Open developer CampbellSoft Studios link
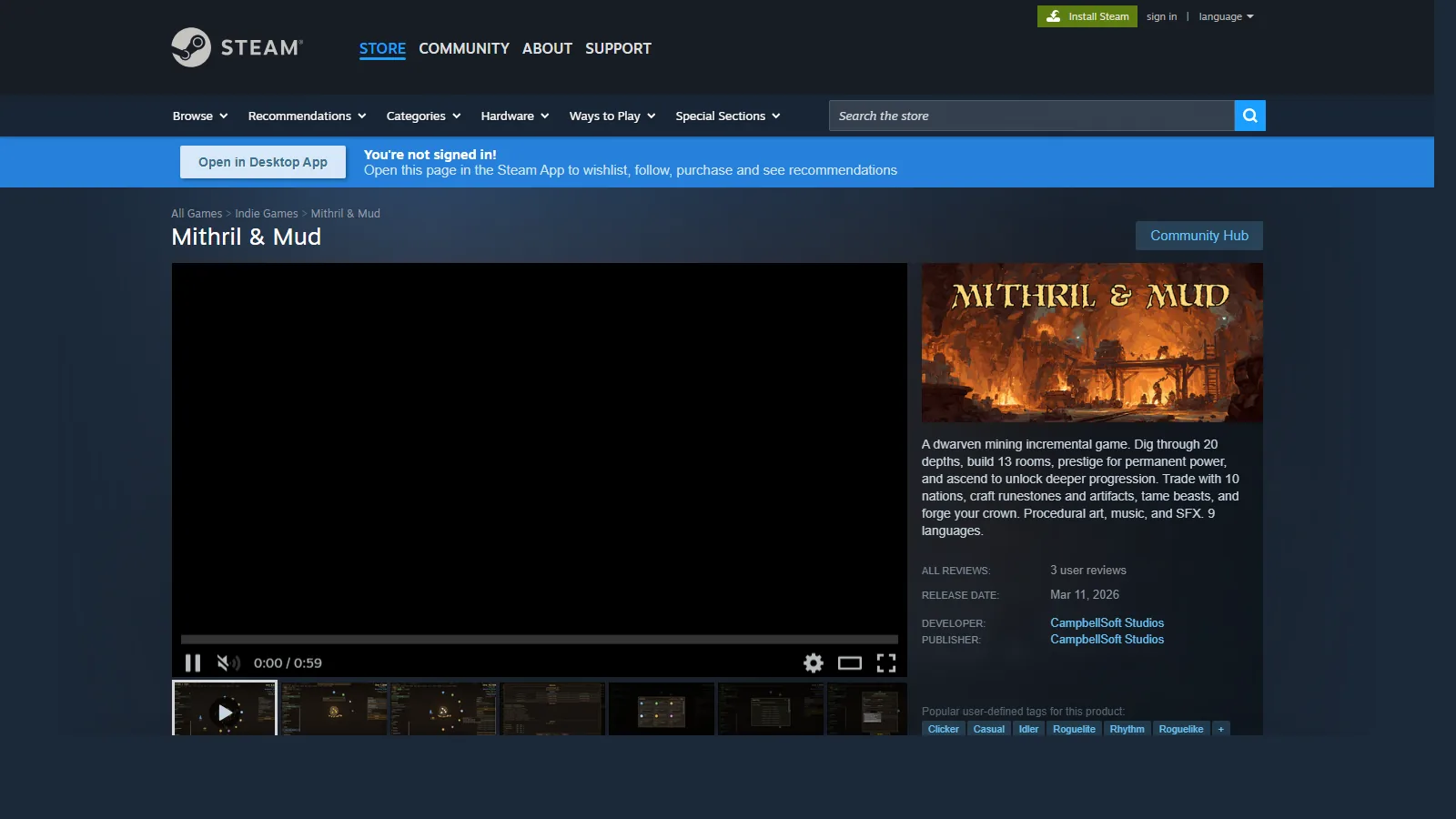The image size is (1456, 819). click(x=1107, y=622)
